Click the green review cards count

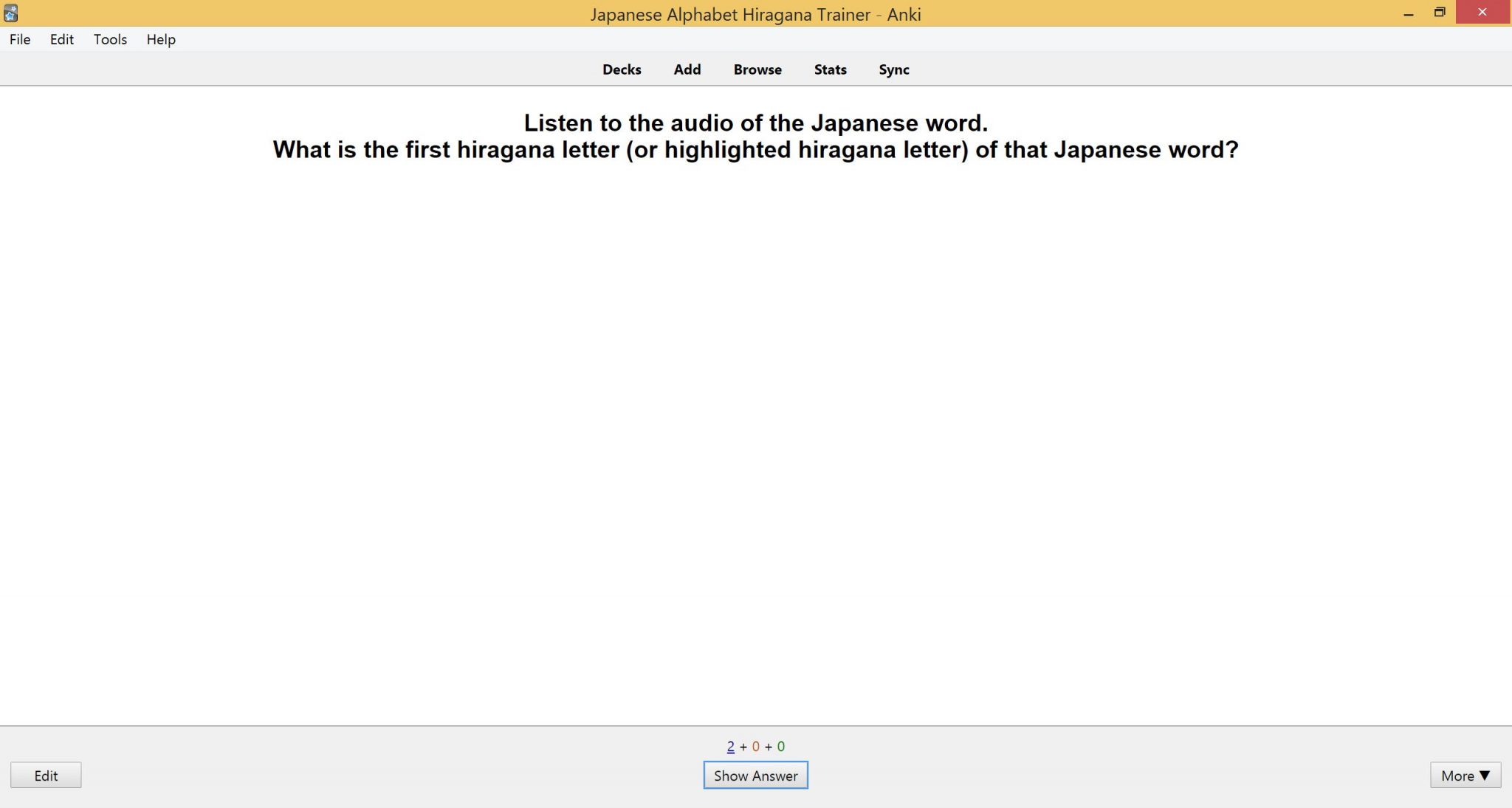(x=780, y=746)
